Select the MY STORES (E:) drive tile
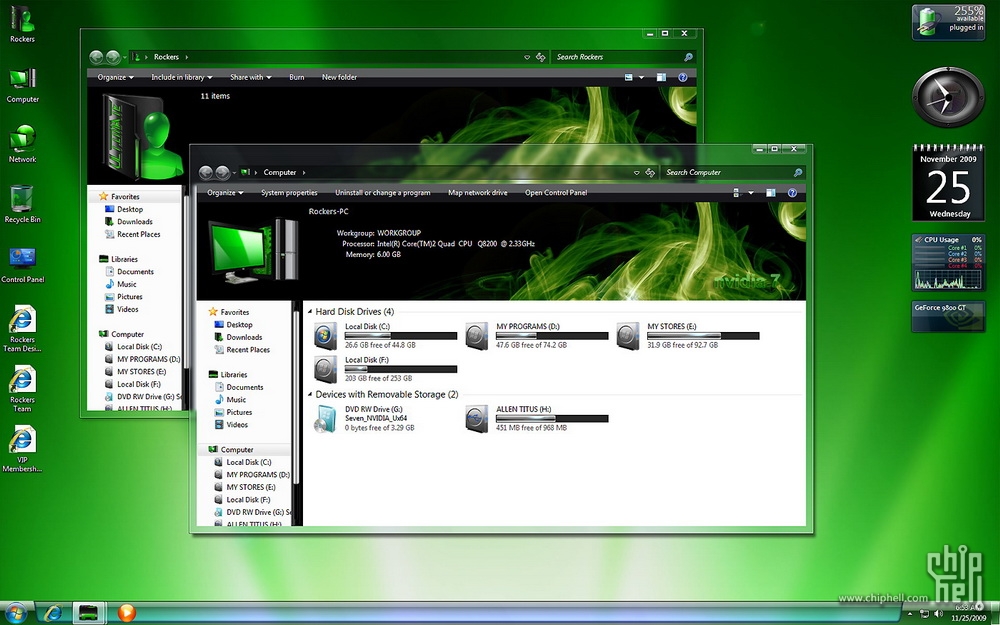 688,335
